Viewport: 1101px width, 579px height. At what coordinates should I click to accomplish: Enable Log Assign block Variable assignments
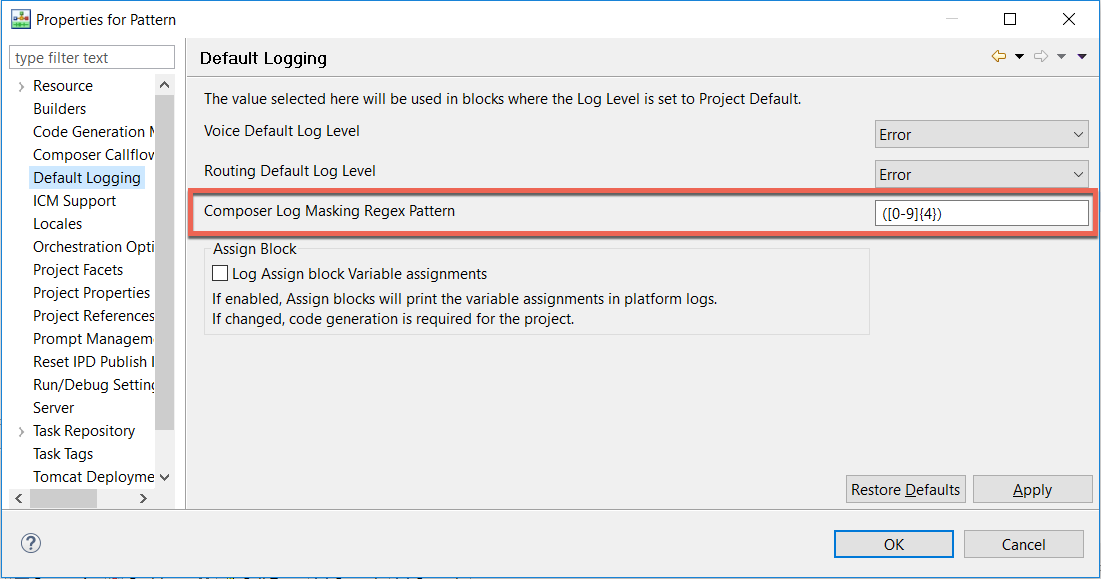pos(220,273)
